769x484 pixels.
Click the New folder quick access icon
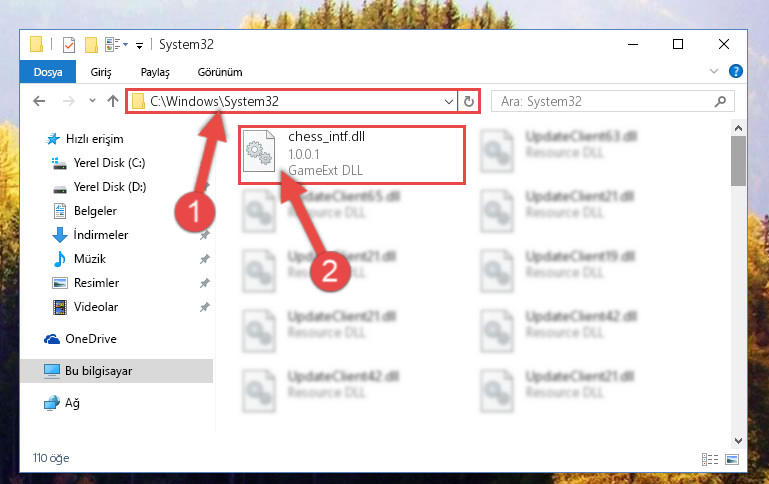coord(91,45)
